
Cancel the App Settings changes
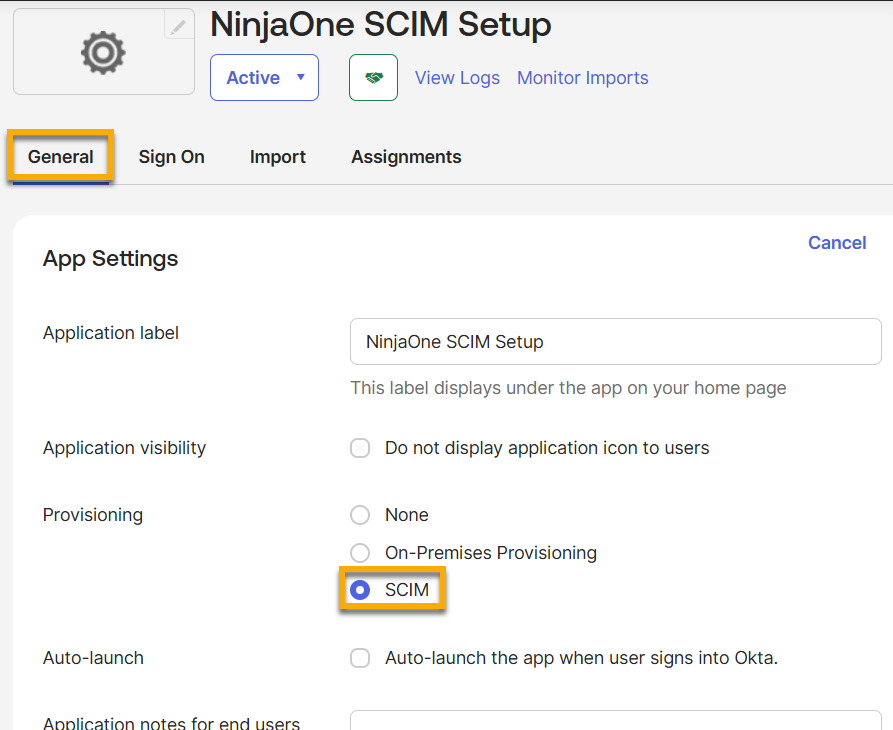837,242
